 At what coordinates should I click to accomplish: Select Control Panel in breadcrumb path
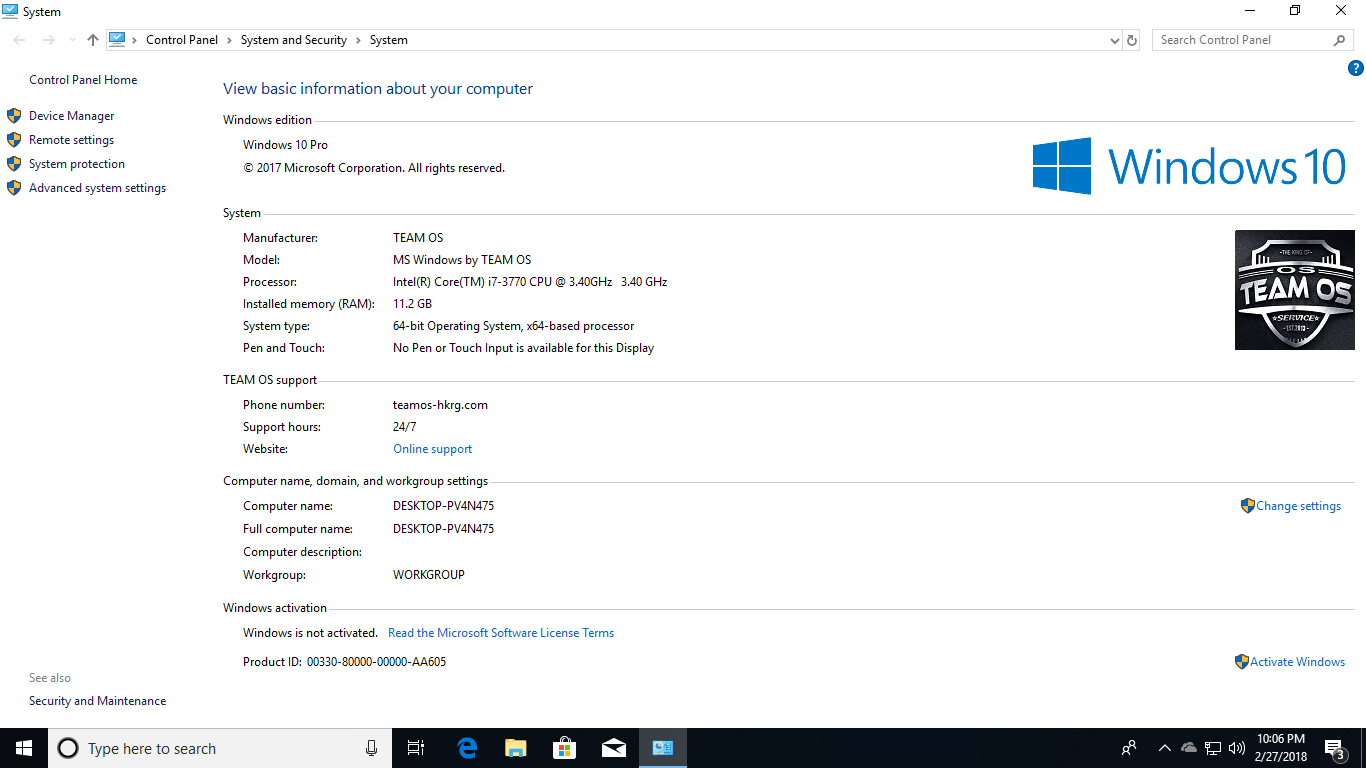point(182,40)
